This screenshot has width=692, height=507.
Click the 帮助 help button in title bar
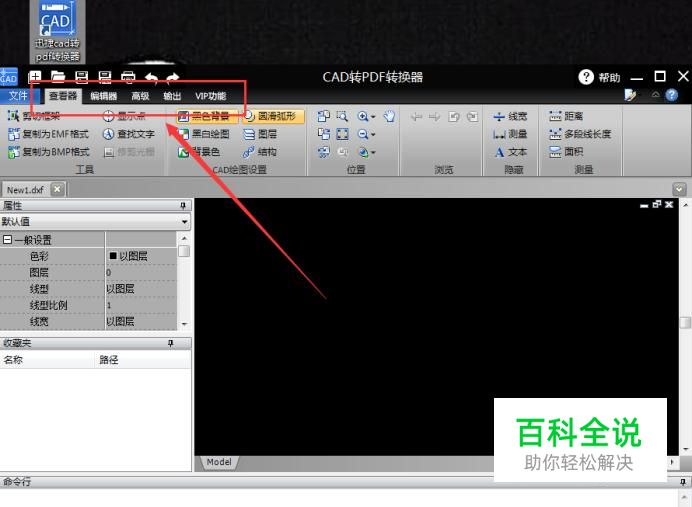pos(599,77)
